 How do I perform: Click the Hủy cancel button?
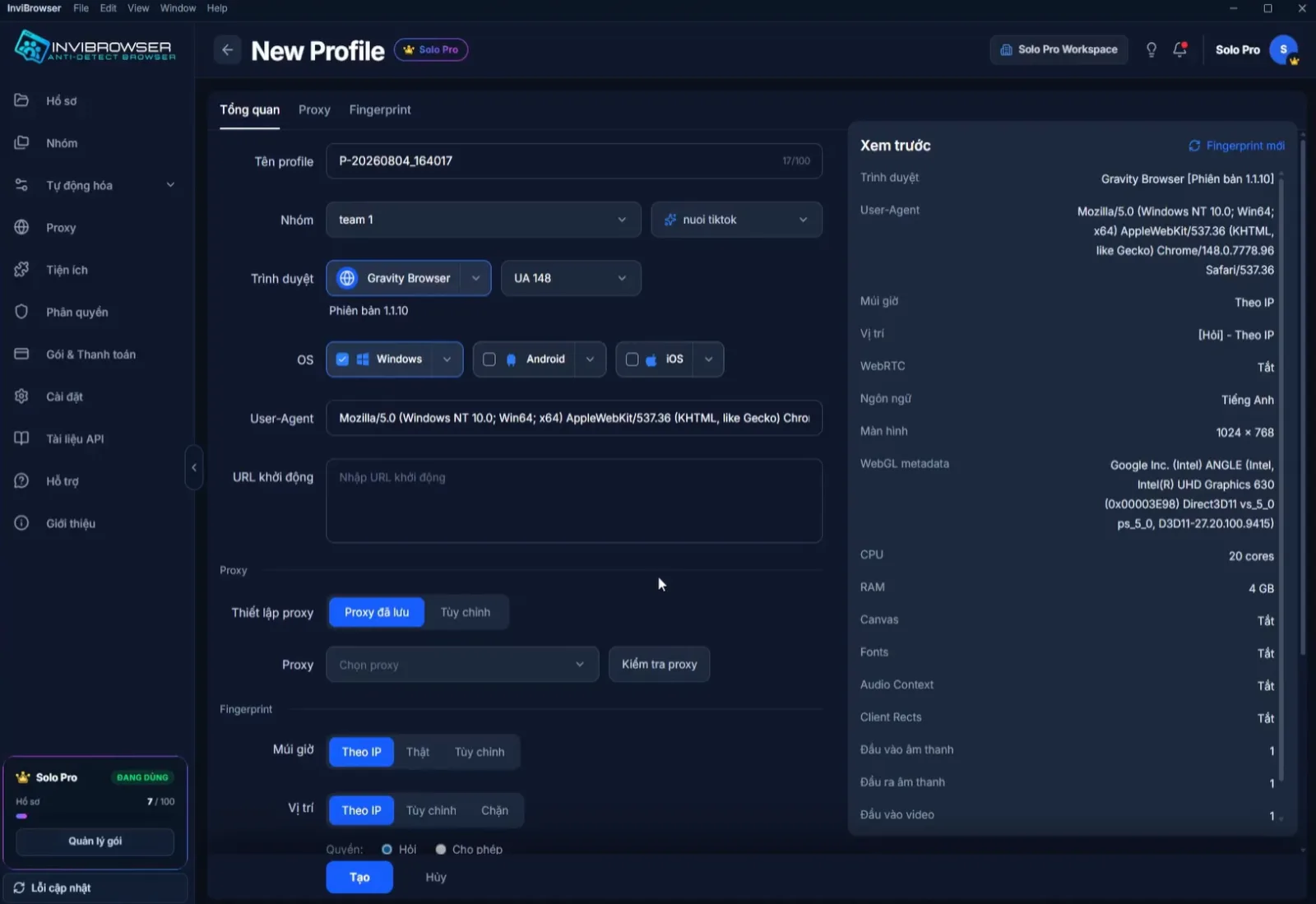436,877
